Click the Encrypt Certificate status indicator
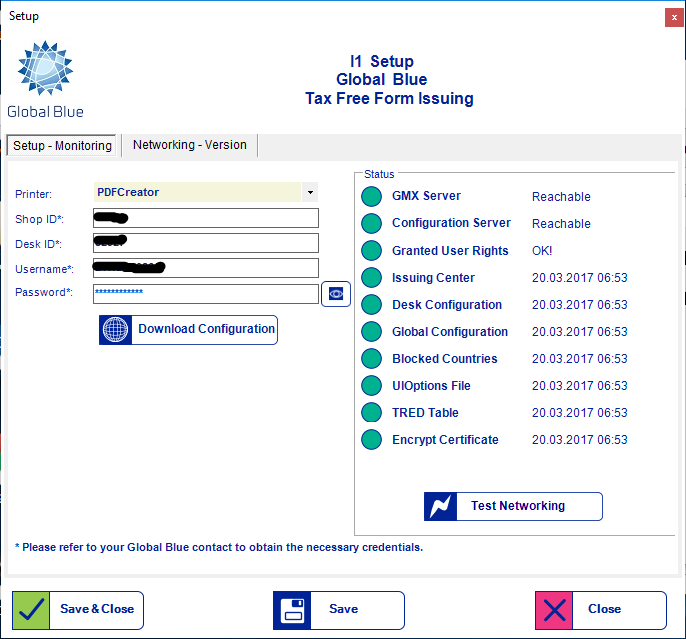The width and height of the screenshot is (686, 639). click(372, 440)
